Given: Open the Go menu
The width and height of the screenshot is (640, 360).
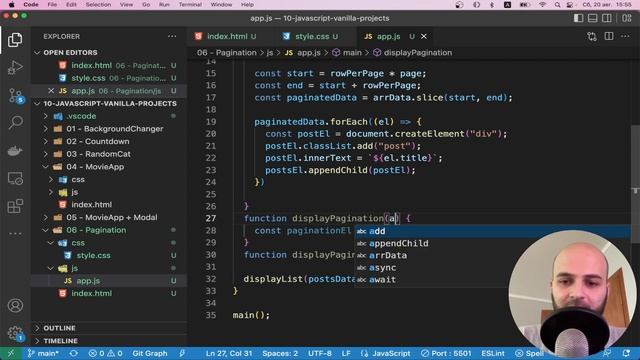Looking at the screenshot, I should (x=146, y=4).
